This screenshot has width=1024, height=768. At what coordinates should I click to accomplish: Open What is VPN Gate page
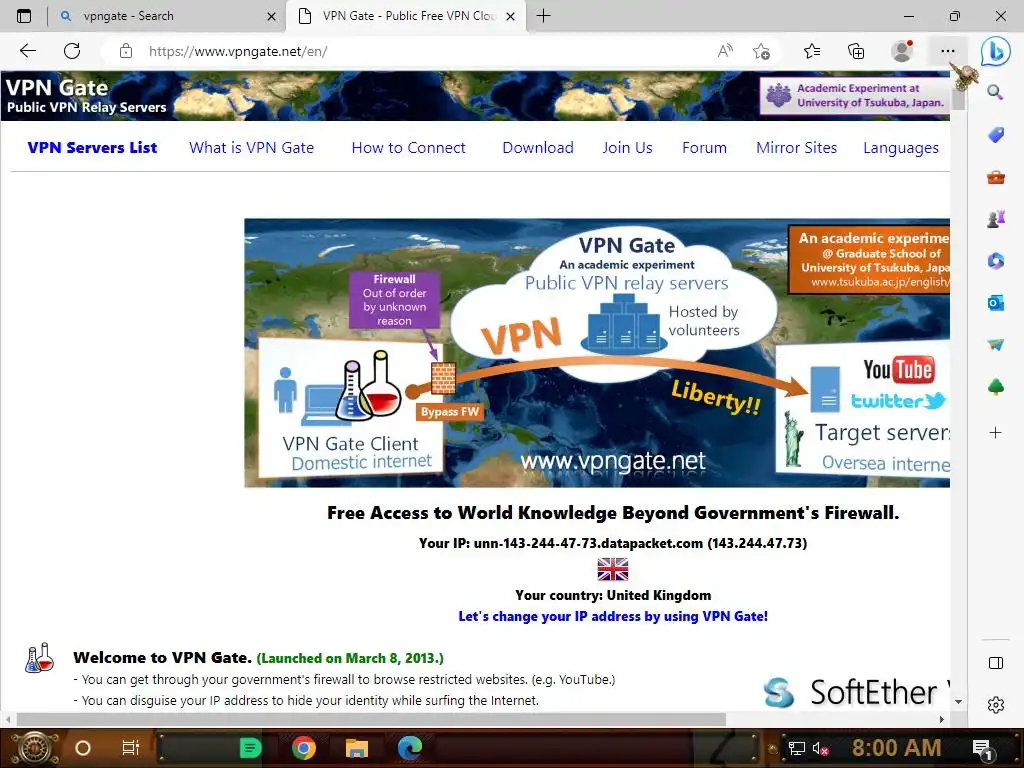click(251, 148)
